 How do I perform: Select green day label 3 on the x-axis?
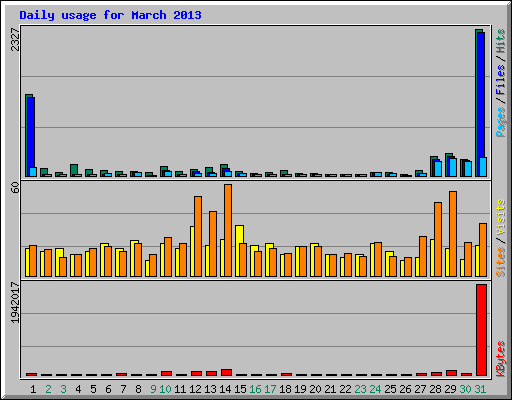[63, 389]
